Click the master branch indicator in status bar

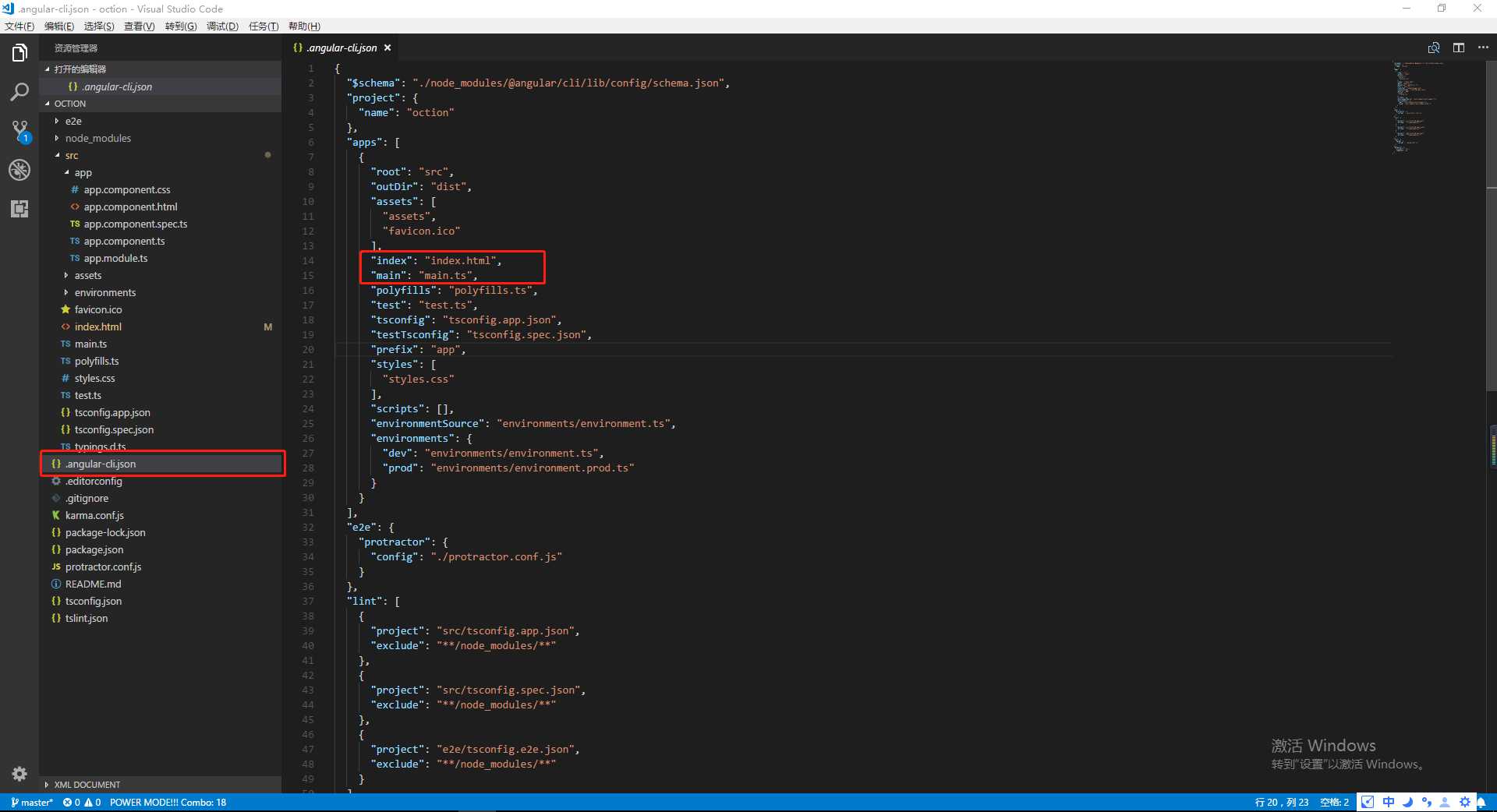pos(31,802)
